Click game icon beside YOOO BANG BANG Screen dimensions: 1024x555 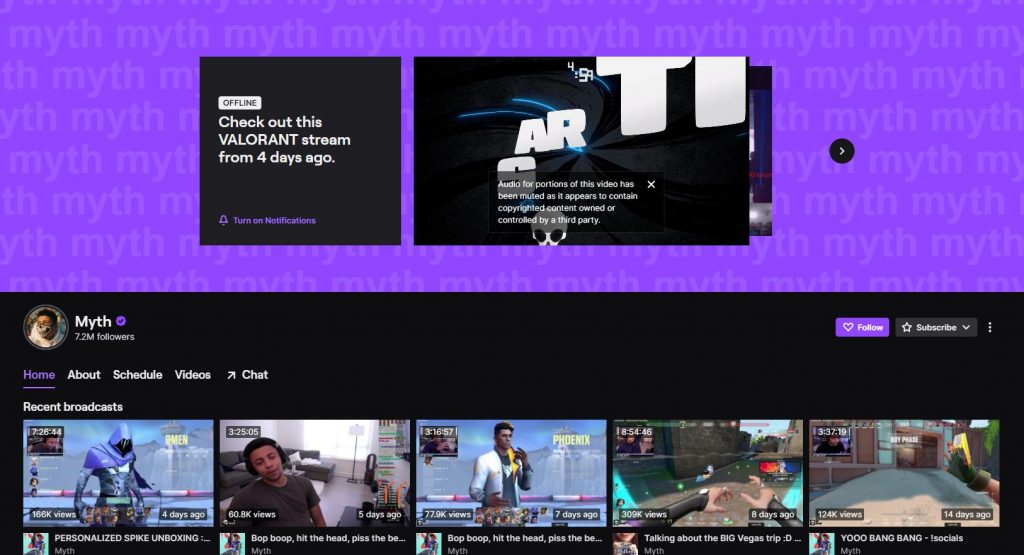pyautogui.click(x=822, y=544)
